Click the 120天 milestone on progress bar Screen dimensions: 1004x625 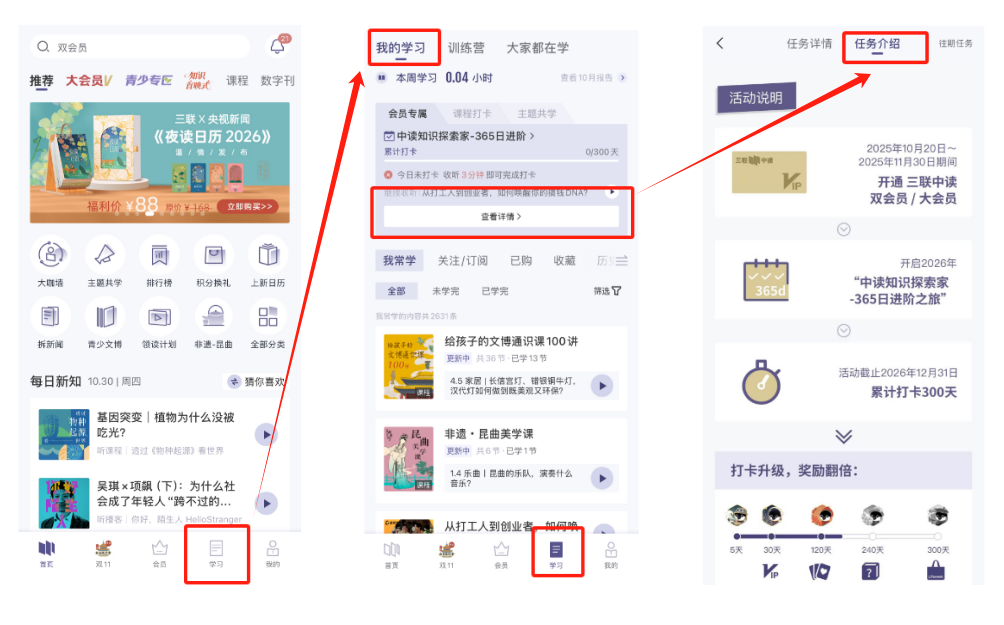(x=822, y=536)
